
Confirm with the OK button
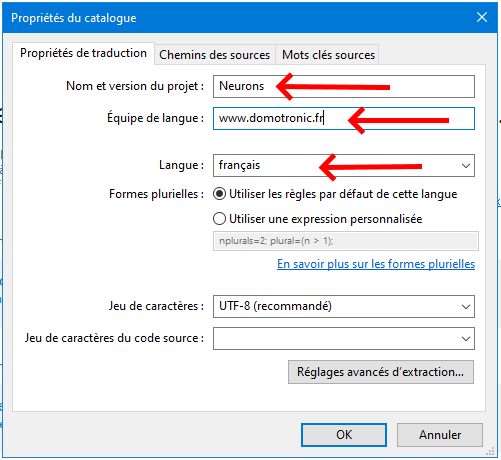[x=344, y=435]
